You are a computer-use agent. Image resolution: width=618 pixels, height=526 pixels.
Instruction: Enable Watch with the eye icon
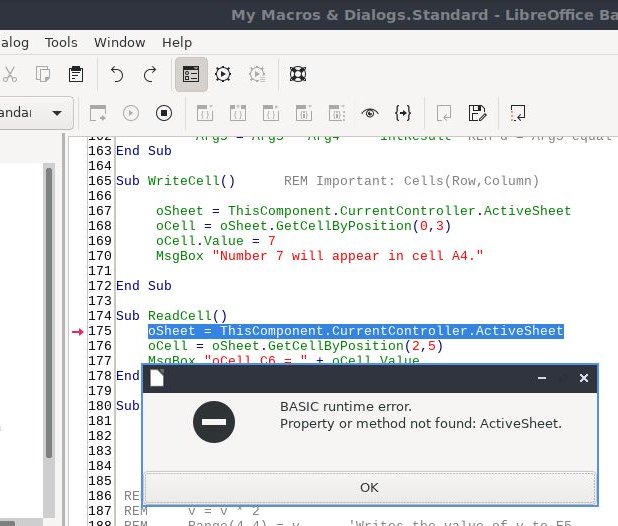click(x=370, y=113)
